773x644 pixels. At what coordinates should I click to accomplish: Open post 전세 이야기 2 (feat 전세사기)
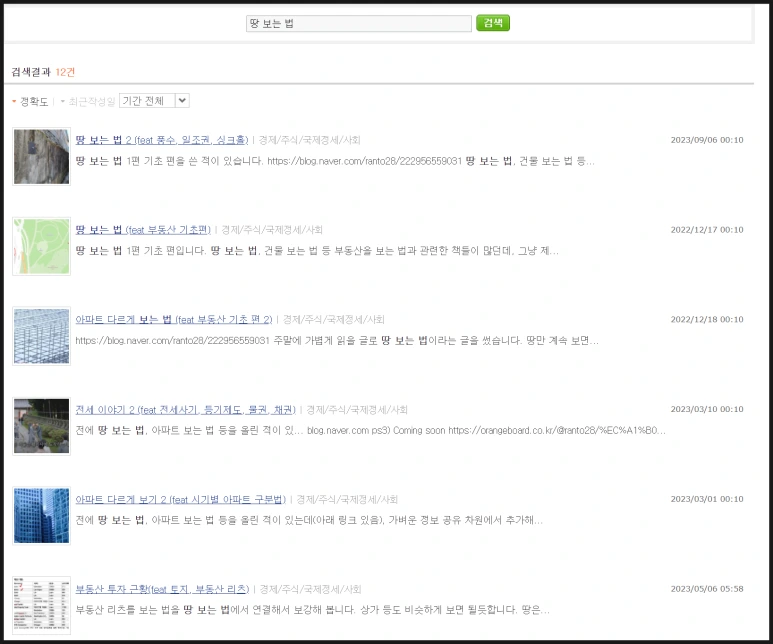185,410
